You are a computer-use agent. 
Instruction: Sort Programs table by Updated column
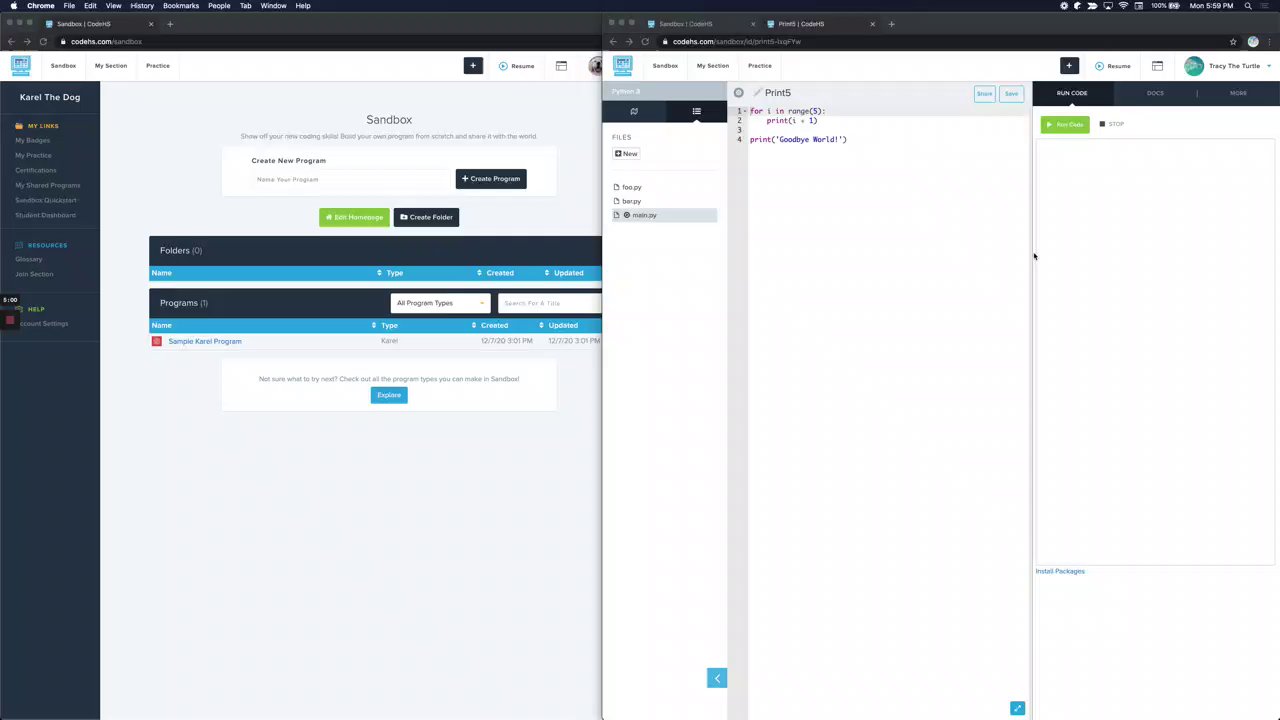[x=563, y=325]
